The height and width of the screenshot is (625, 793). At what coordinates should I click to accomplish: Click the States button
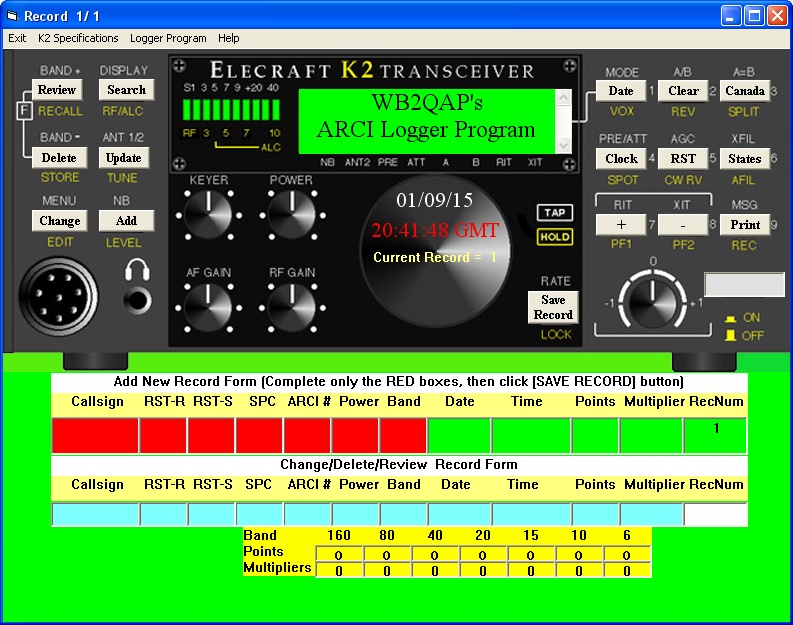pos(744,158)
